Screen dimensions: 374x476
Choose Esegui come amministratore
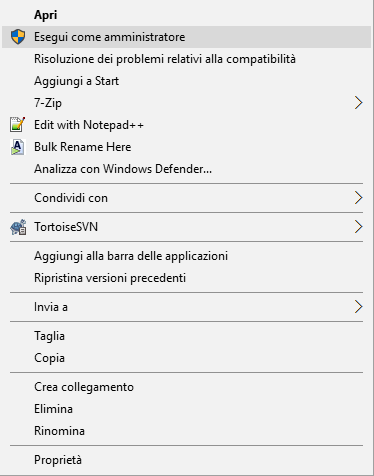(187, 37)
